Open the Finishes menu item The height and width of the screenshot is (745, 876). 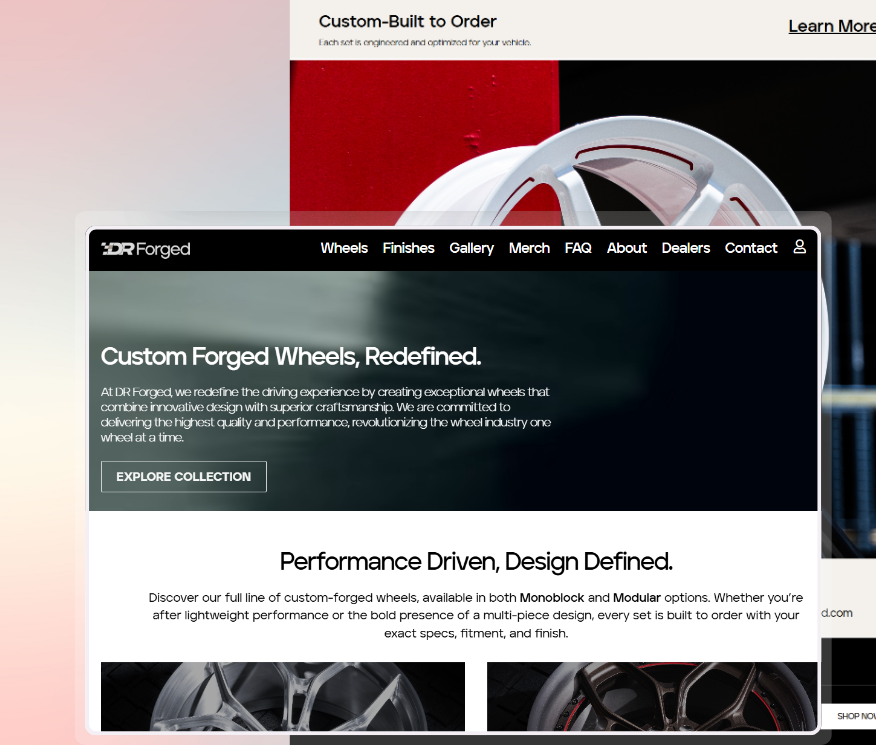coord(408,248)
